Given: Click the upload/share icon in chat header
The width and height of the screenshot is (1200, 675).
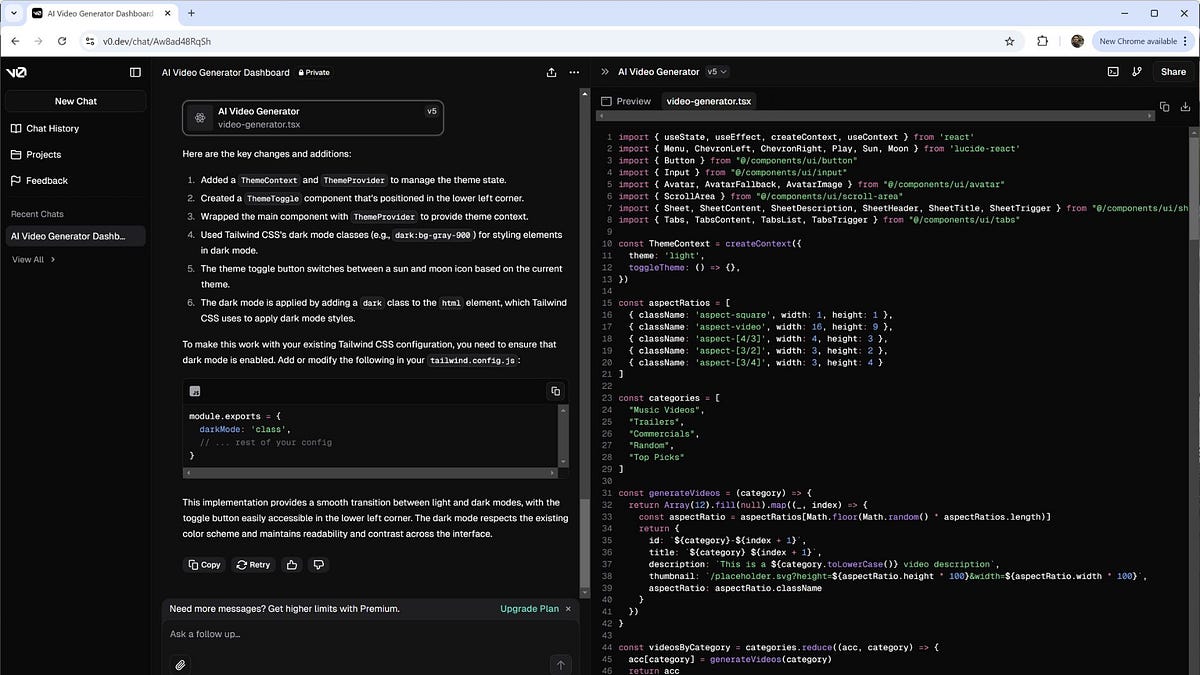Looking at the screenshot, I should point(551,72).
